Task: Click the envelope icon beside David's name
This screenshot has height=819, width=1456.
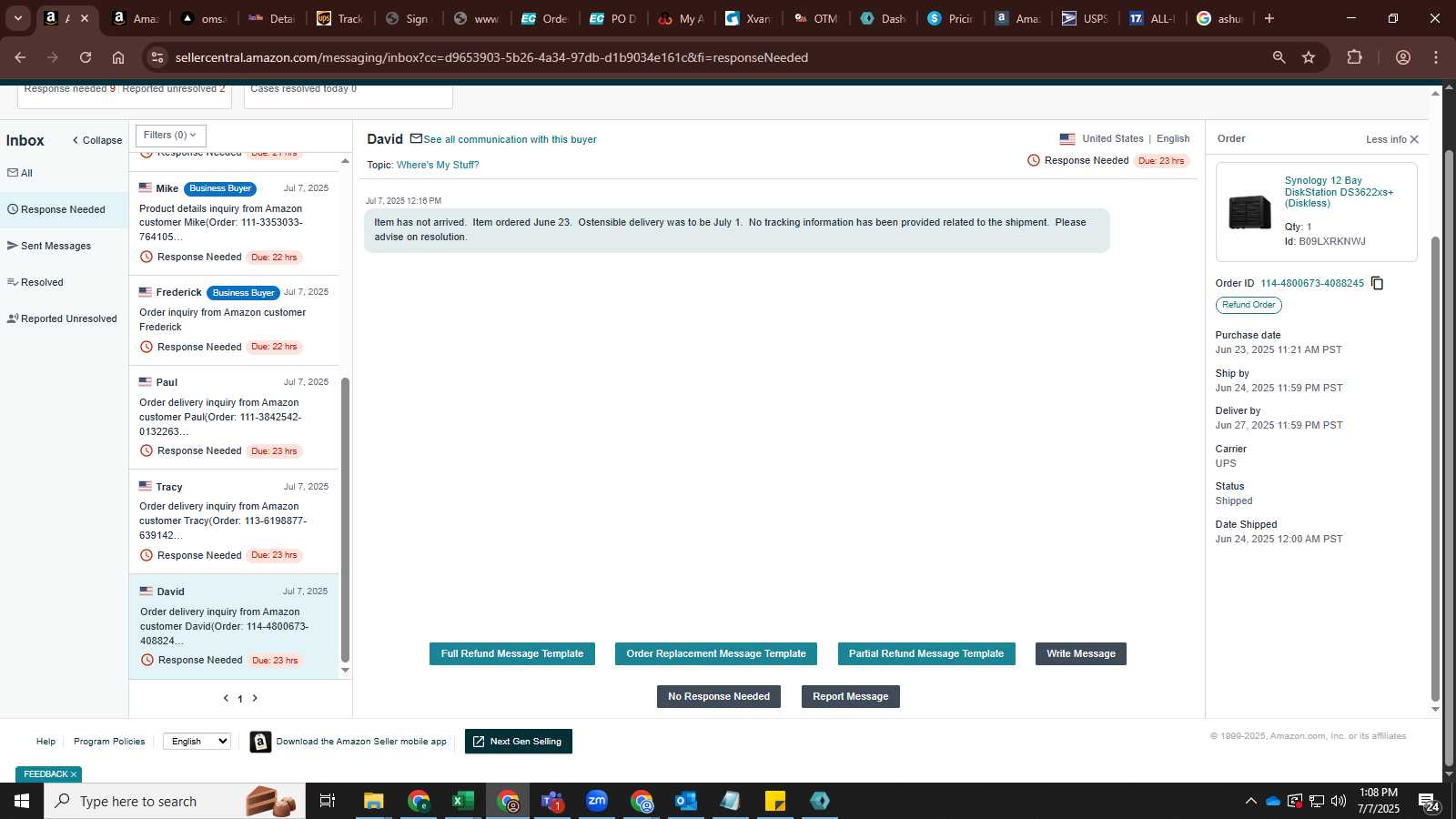Action: (416, 138)
